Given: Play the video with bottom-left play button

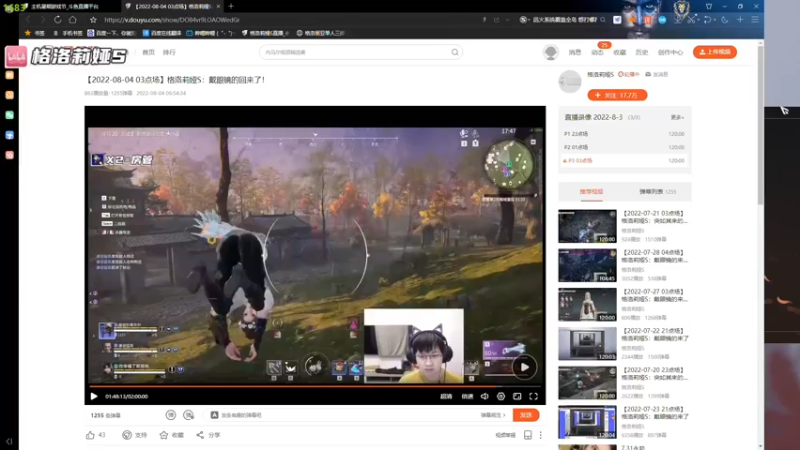Looking at the screenshot, I should [x=94, y=396].
